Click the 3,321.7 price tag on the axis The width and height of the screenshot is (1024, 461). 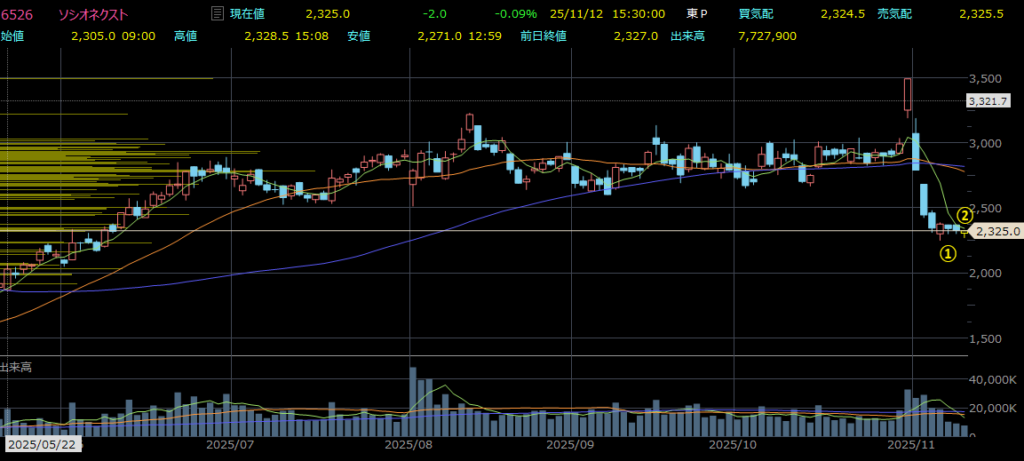[x=988, y=102]
